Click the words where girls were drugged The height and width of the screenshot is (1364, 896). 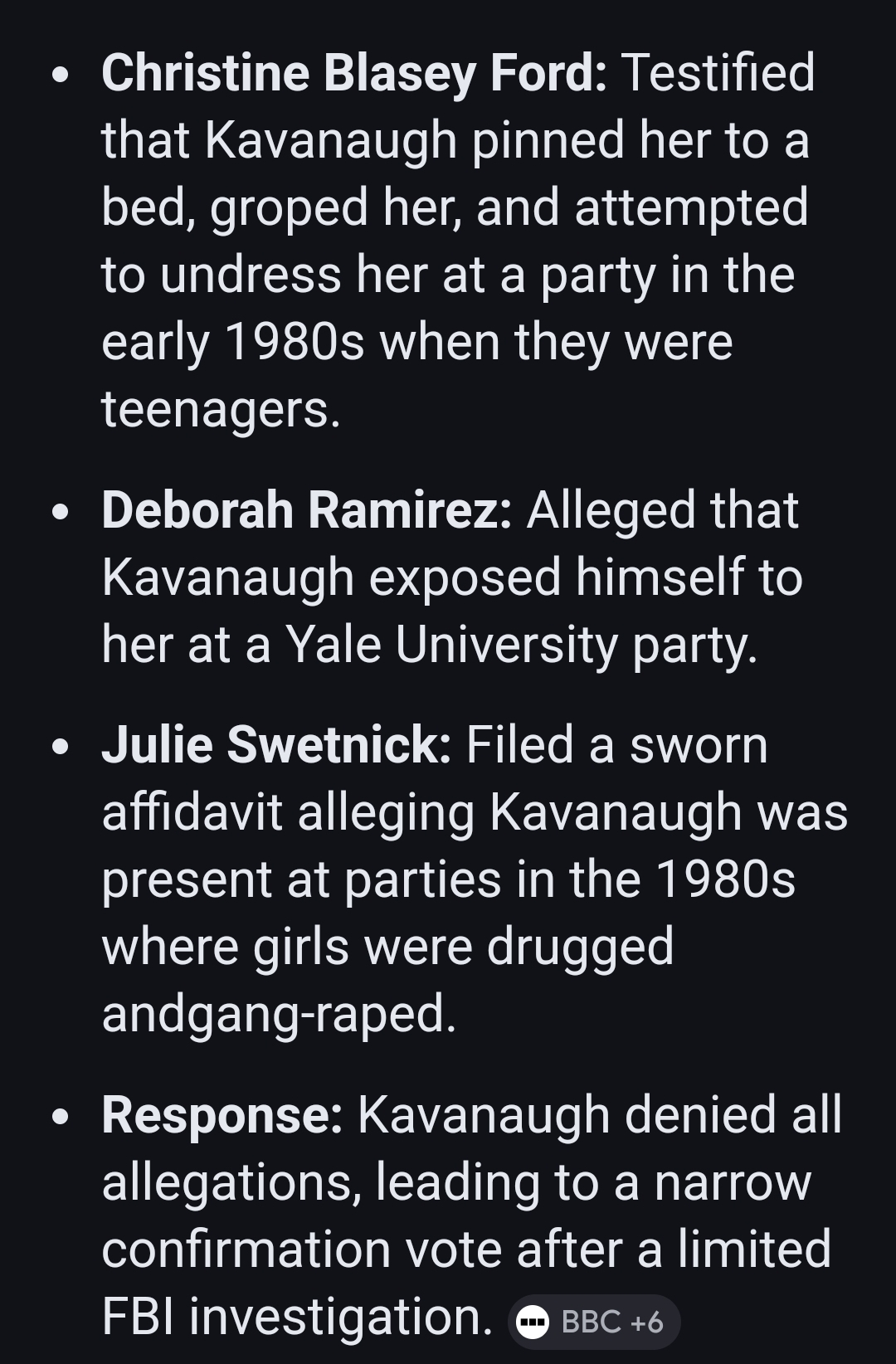coord(387,947)
